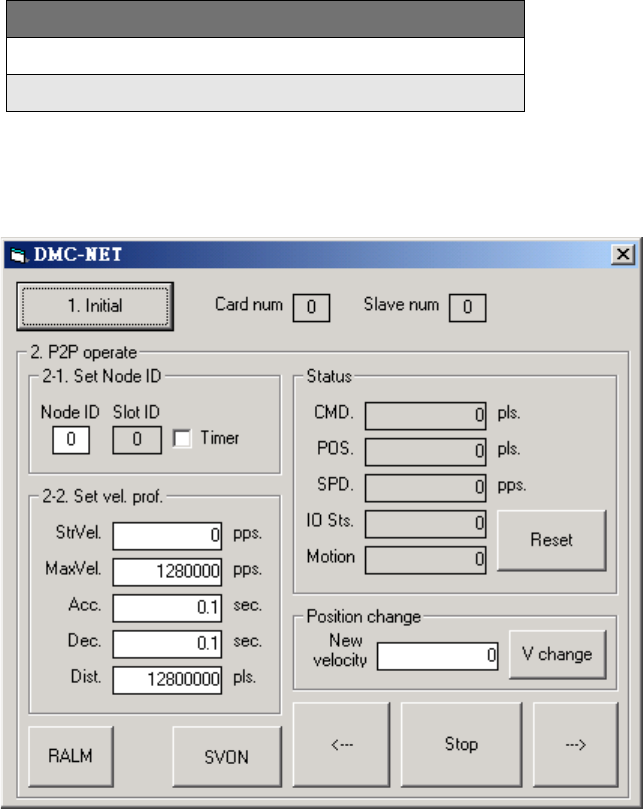Click the 1. Initial button
Image resolution: width=643 pixels, height=809 pixels.
95,306
